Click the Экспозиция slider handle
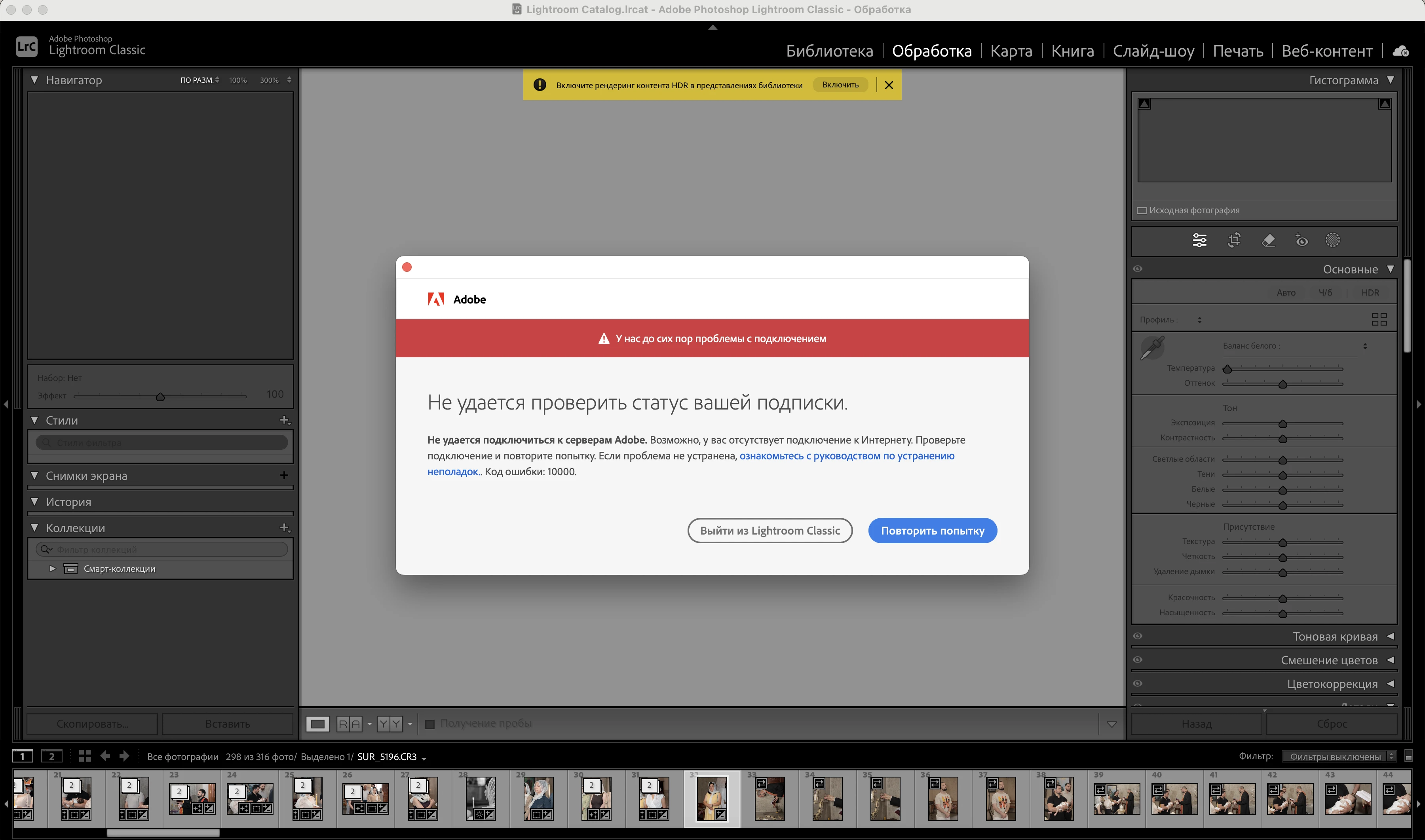The height and width of the screenshot is (840, 1425). click(1283, 424)
